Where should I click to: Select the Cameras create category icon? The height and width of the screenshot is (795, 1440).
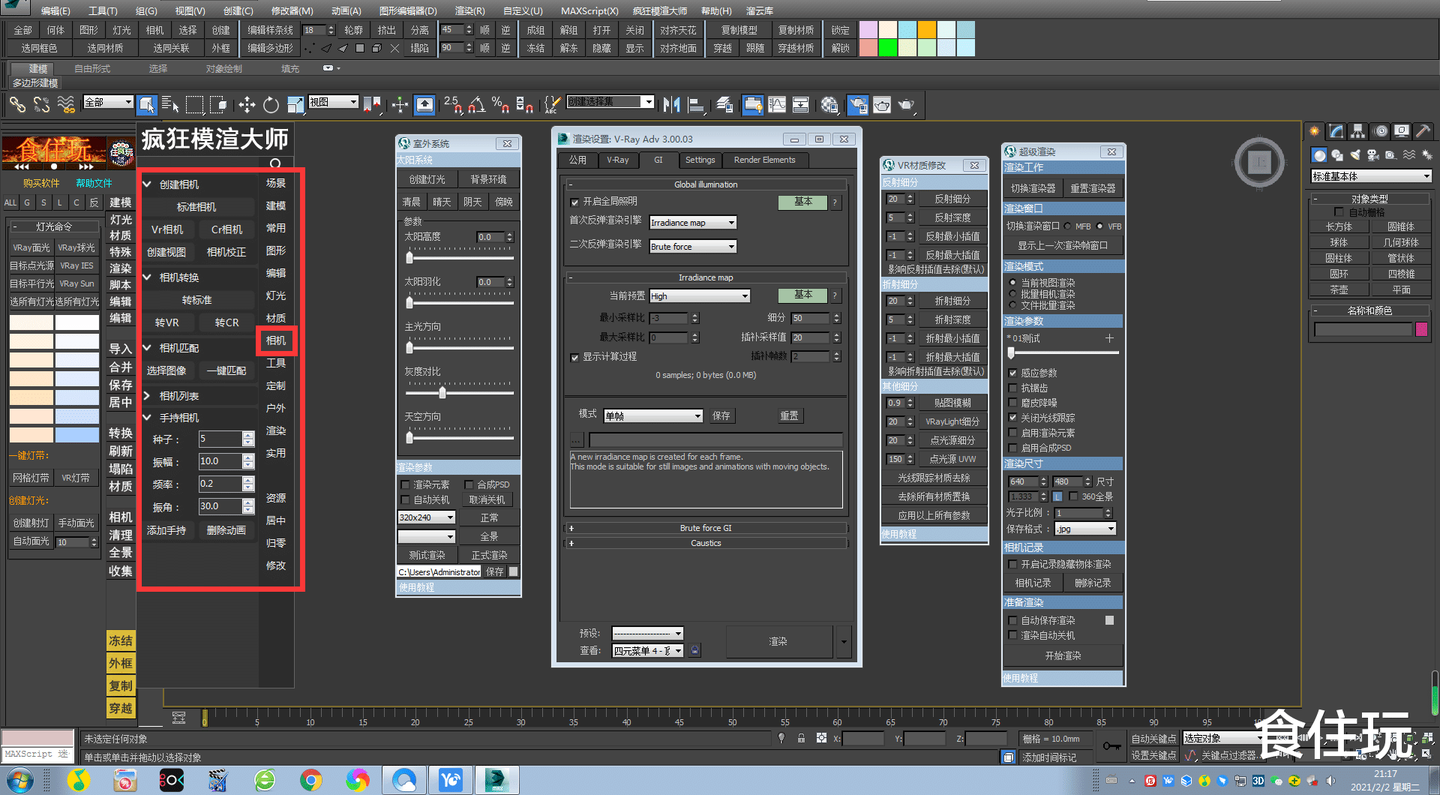click(1373, 155)
